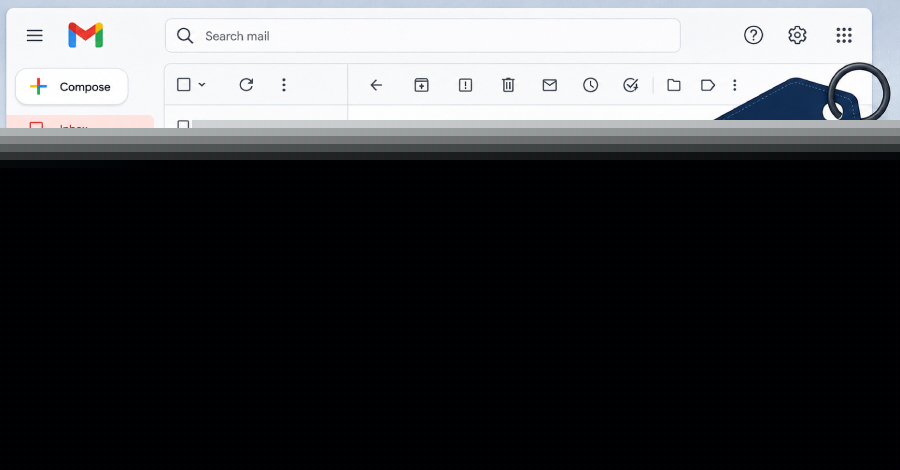
Task: Open the Google apps grid
Action: tap(844, 35)
